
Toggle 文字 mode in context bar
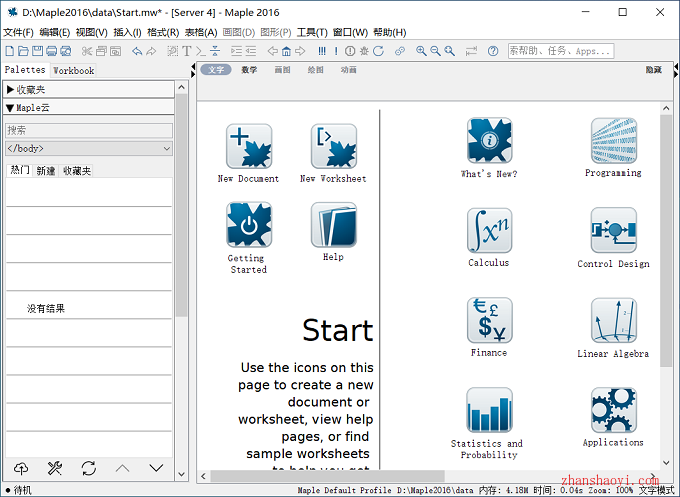216,70
